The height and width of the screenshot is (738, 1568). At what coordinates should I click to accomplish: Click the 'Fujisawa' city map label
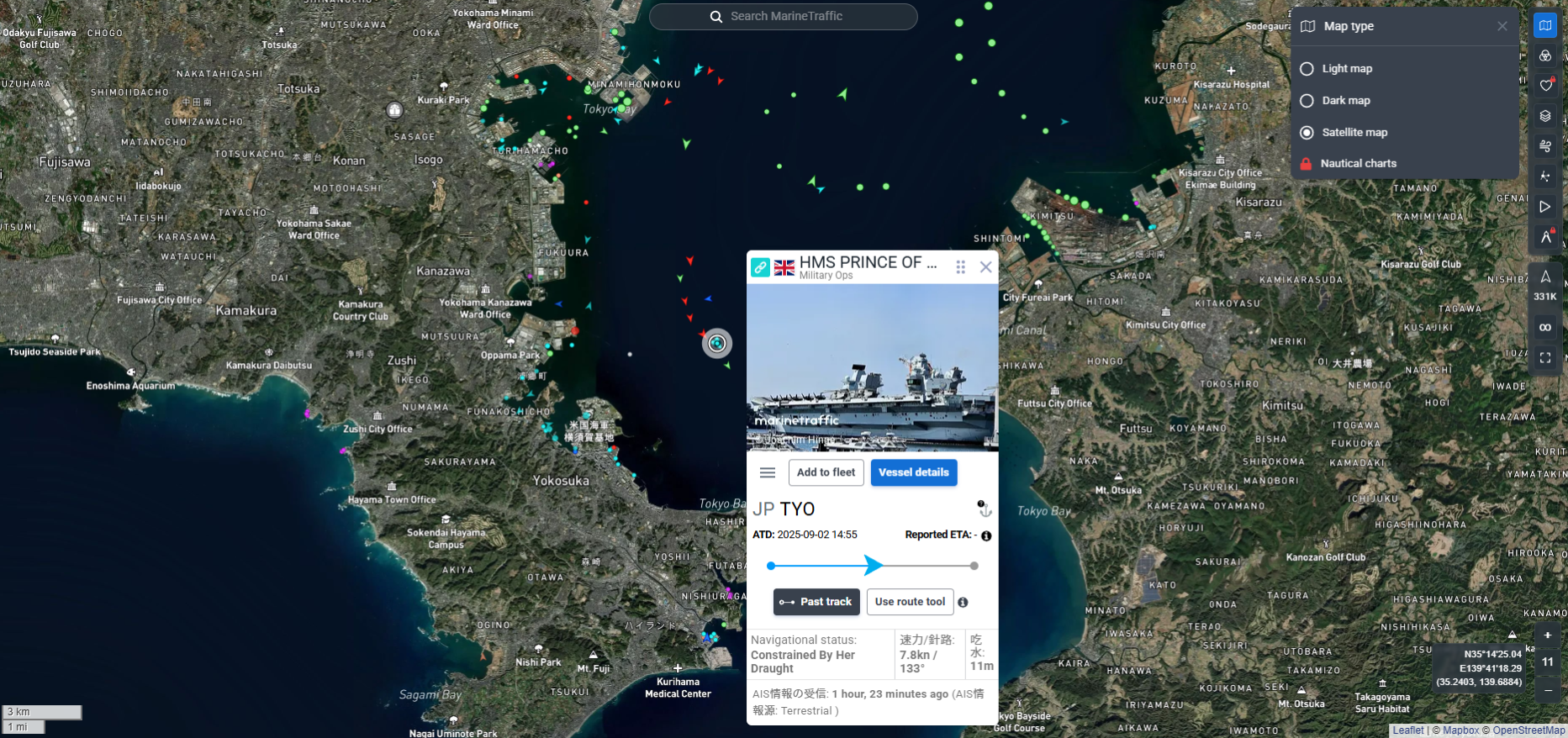[x=65, y=162]
